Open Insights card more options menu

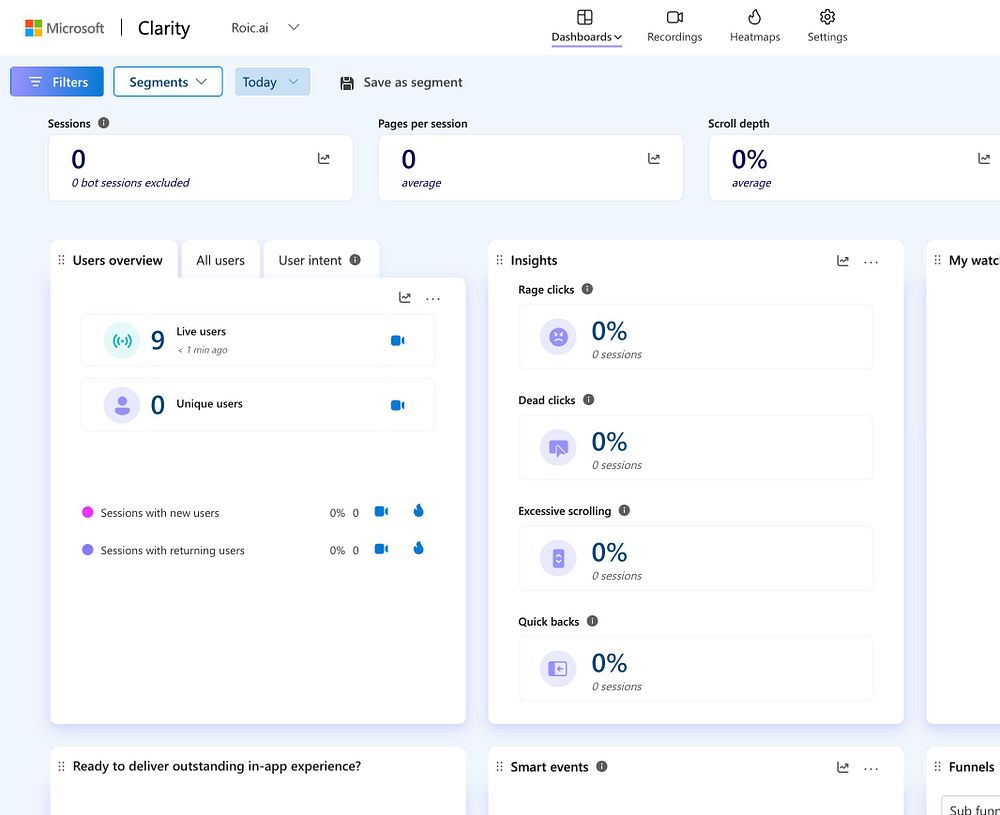pos(871,262)
